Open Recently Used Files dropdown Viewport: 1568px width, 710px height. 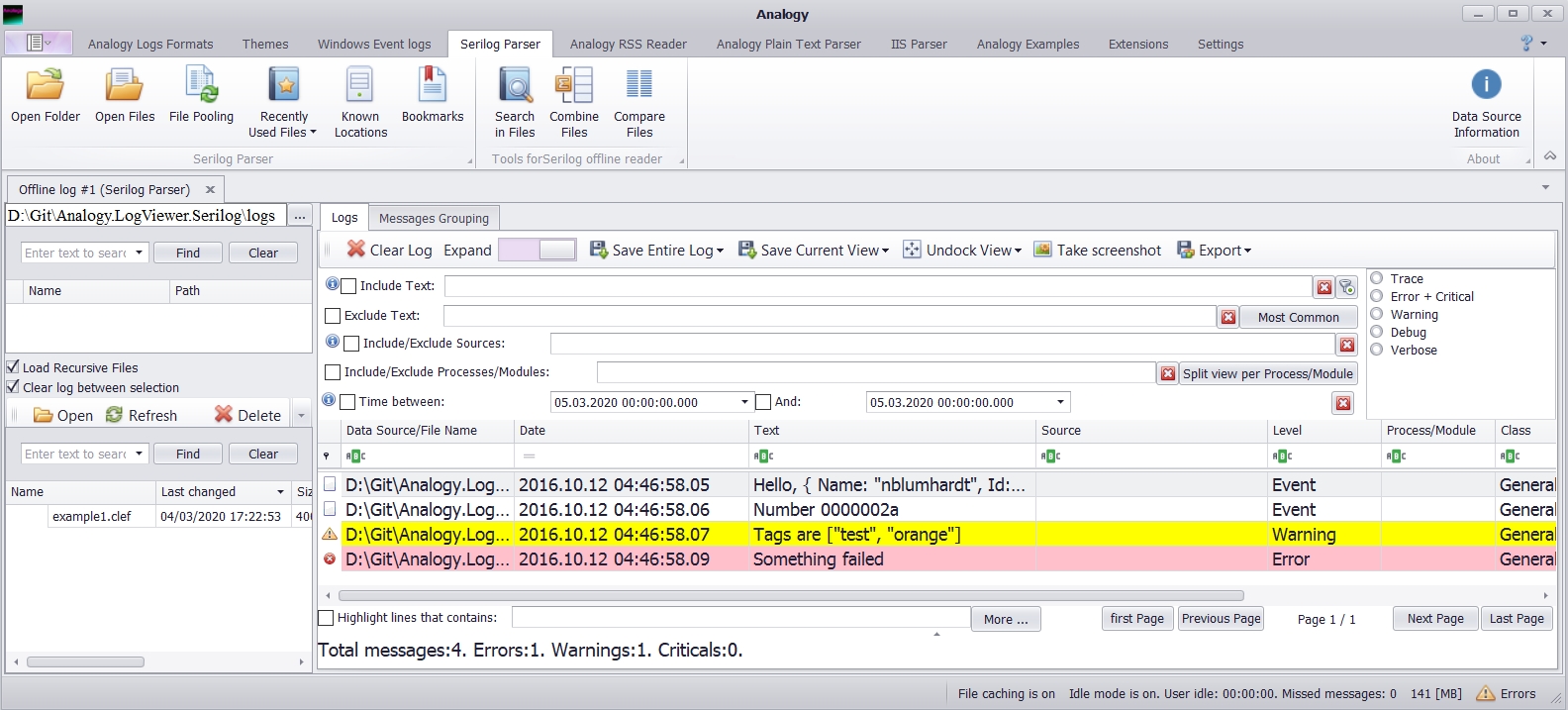(283, 102)
